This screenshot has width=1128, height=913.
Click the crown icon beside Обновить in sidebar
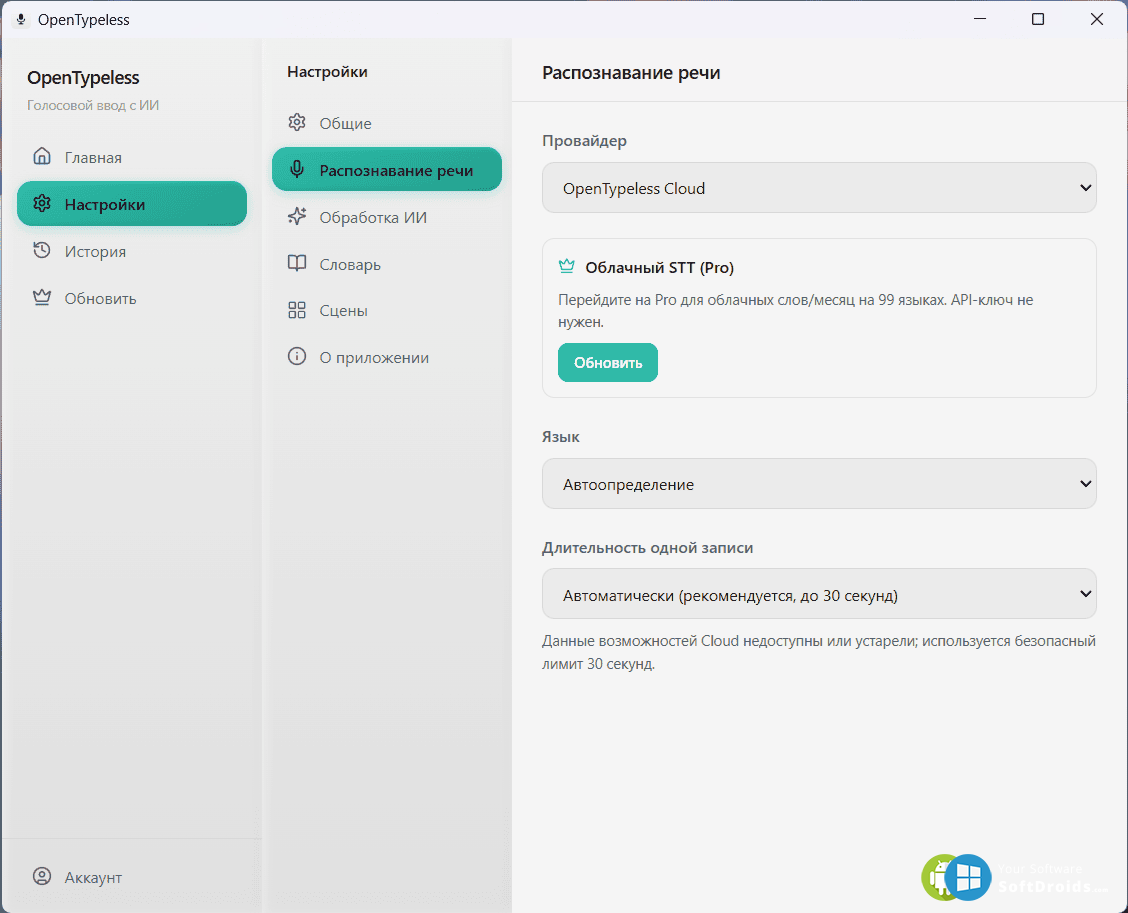(x=42, y=297)
